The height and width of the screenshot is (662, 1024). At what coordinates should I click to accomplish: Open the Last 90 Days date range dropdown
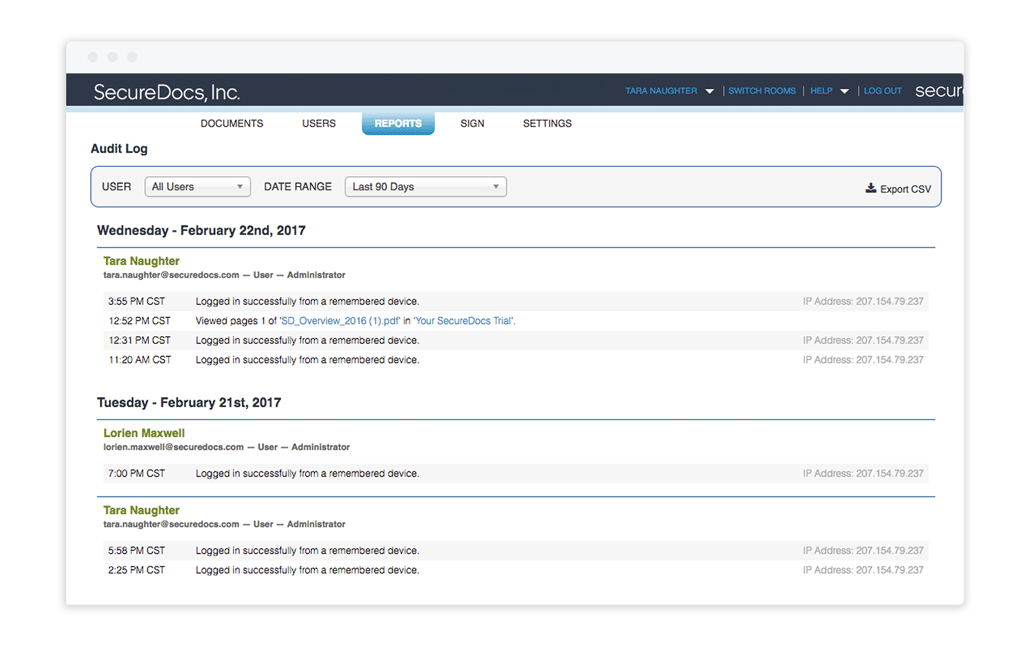[x=425, y=187]
